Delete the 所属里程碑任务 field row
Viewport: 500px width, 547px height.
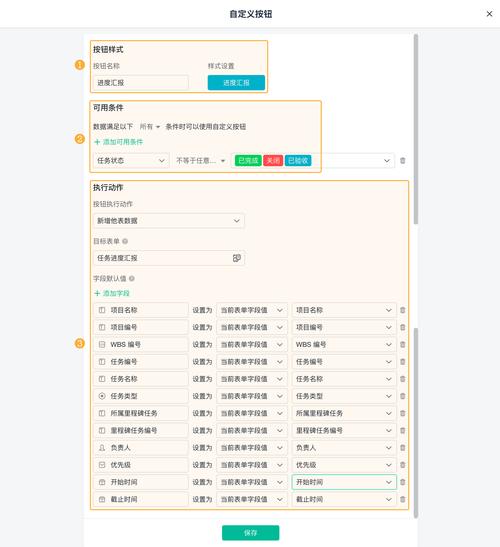coord(402,413)
